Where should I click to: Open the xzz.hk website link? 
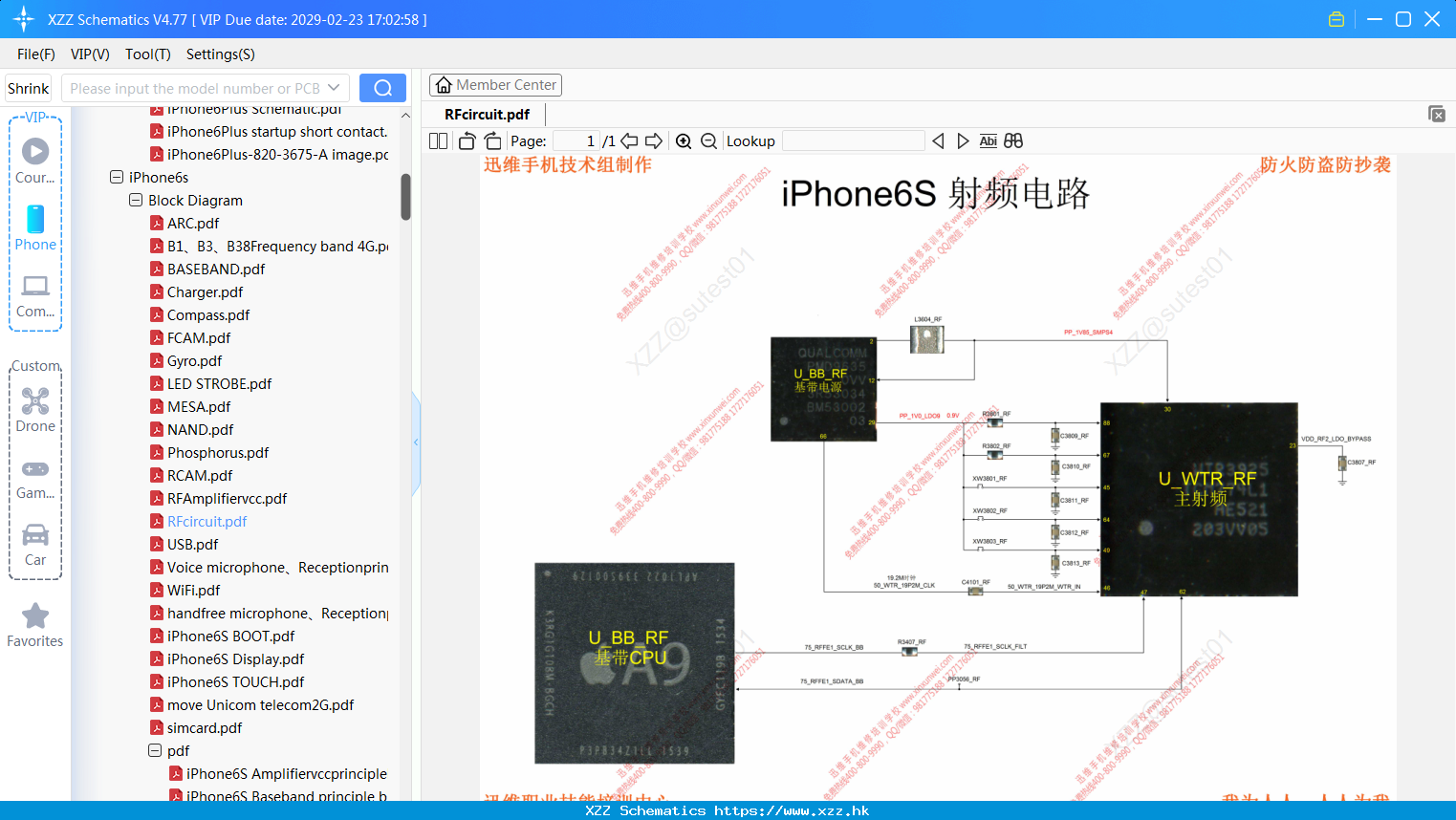tap(792, 810)
